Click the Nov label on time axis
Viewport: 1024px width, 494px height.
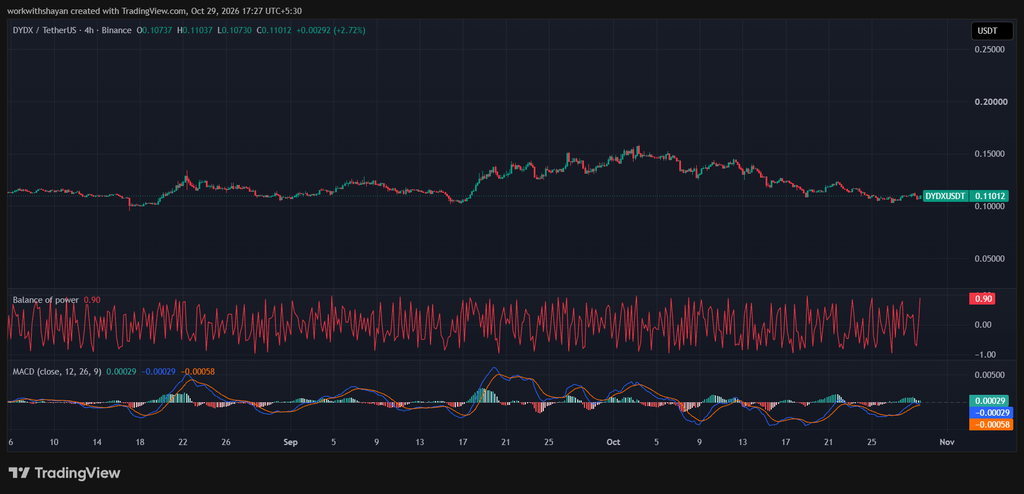(947, 442)
